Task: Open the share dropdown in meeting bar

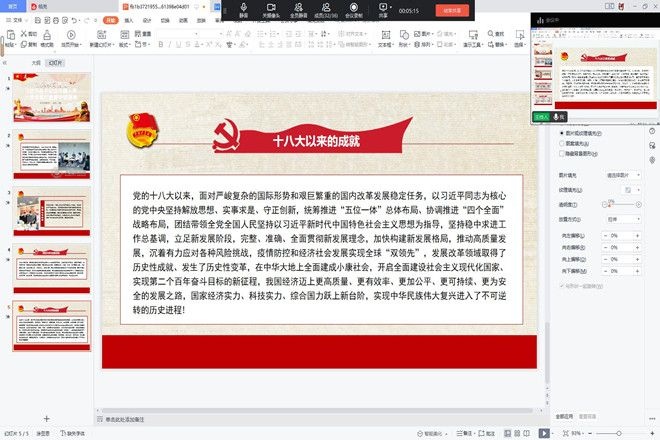Action: 384,10
